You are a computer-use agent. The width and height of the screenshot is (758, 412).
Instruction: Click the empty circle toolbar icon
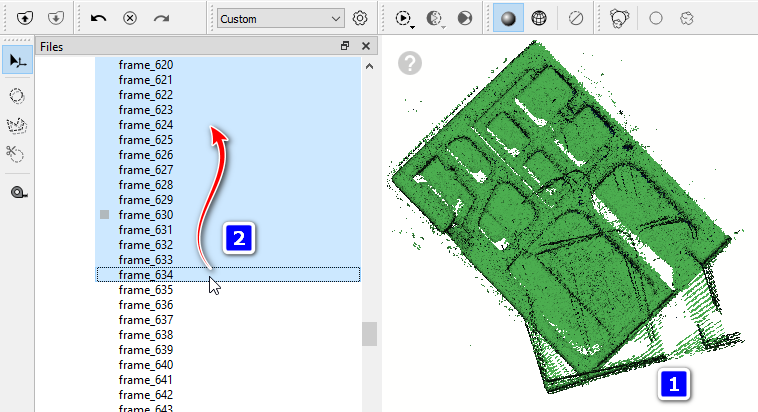pyautogui.click(x=656, y=18)
